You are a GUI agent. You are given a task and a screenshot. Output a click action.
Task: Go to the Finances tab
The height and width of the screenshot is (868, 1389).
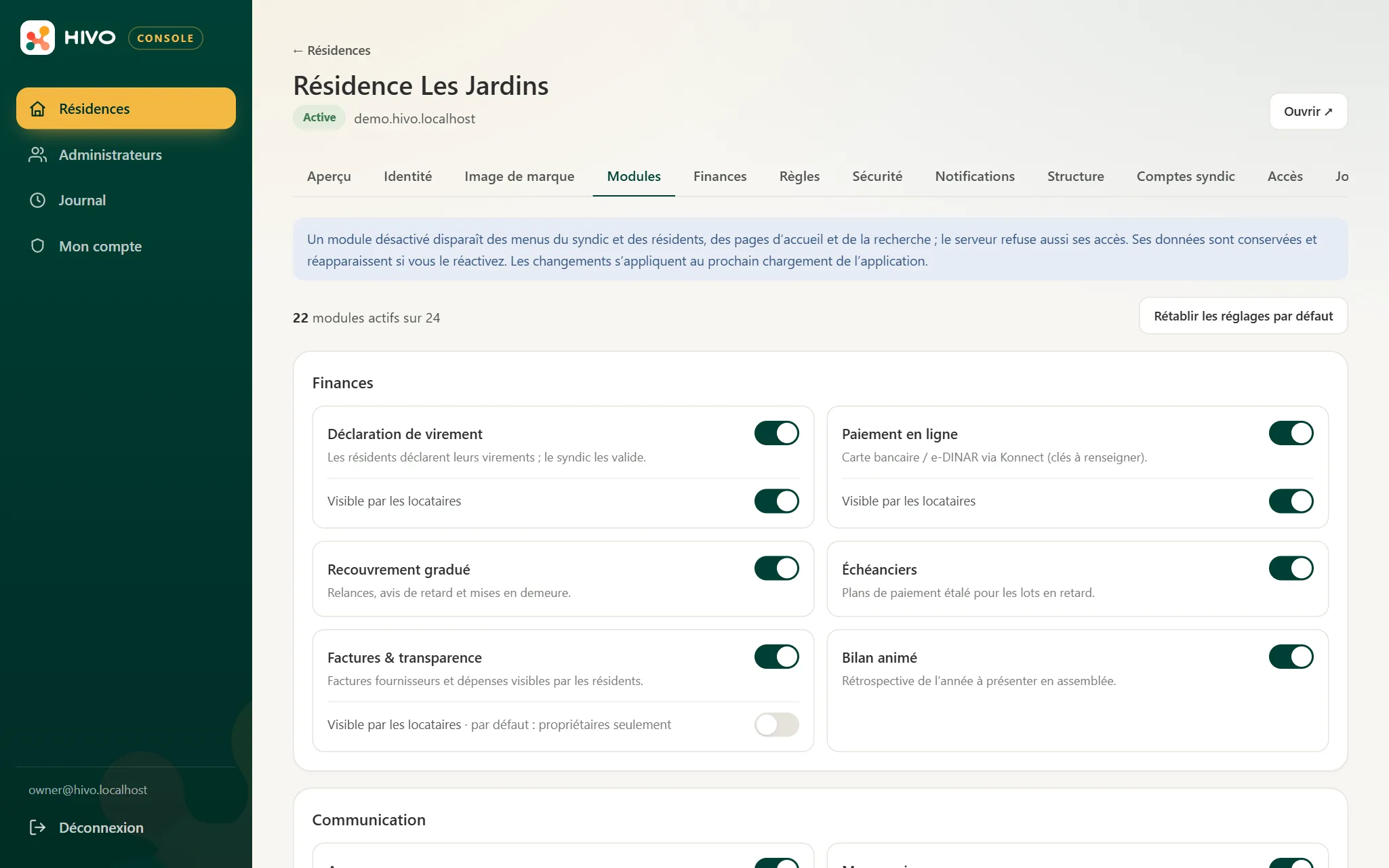pos(720,176)
